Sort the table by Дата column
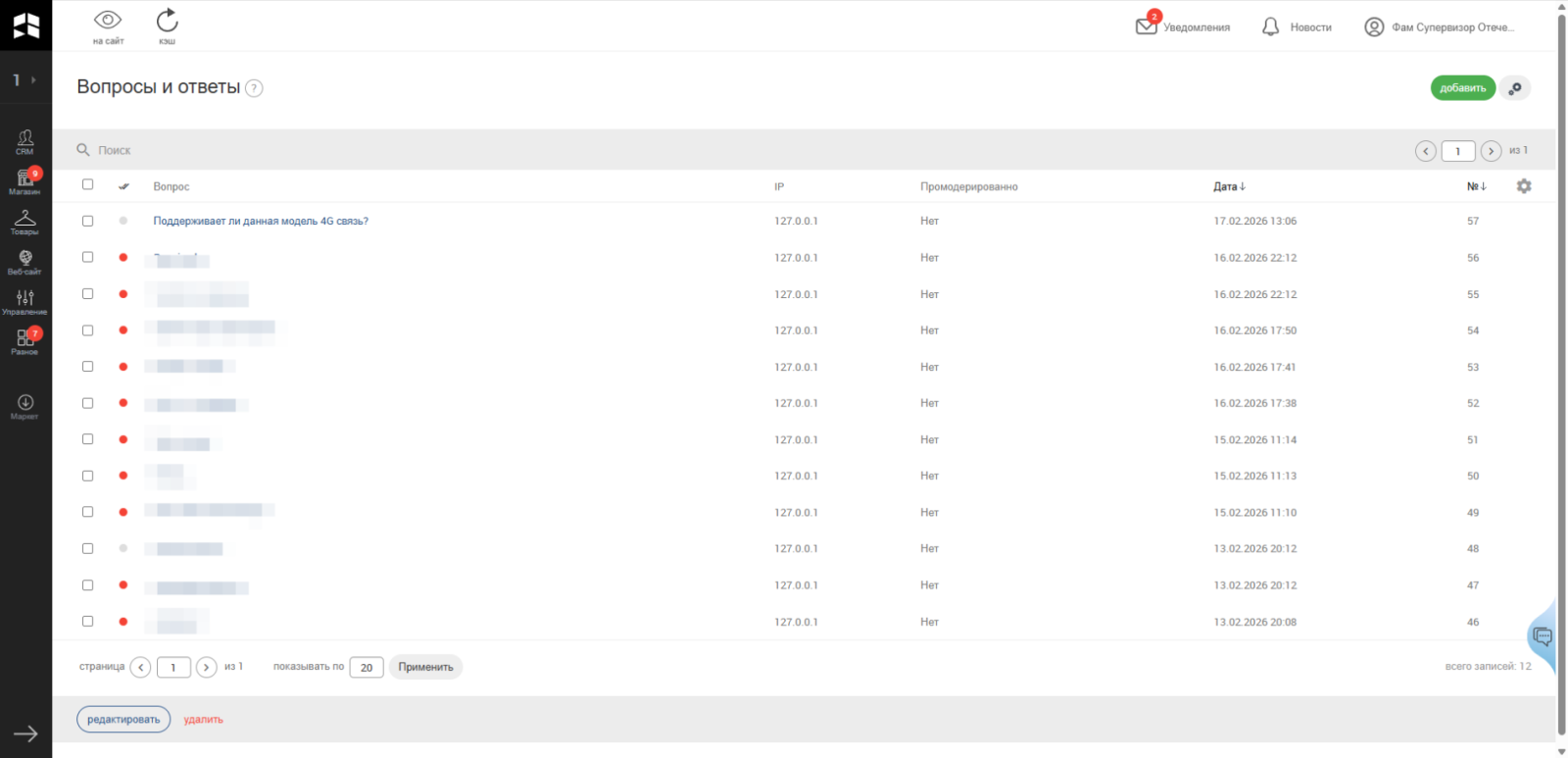This screenshot has height=758, width=1568. click(1229, 186)
